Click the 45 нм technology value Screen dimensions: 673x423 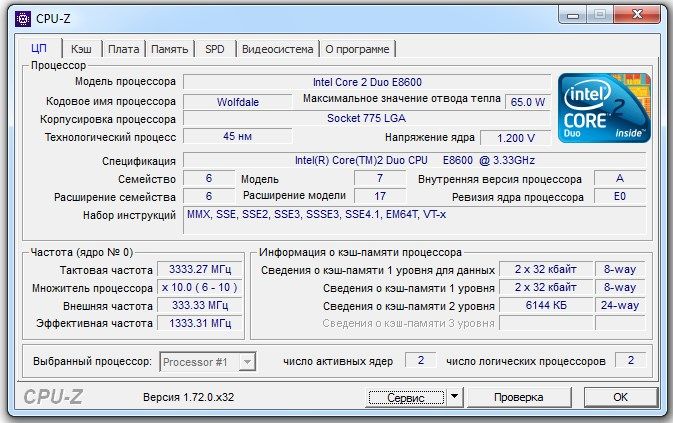[x=238, y=136]
